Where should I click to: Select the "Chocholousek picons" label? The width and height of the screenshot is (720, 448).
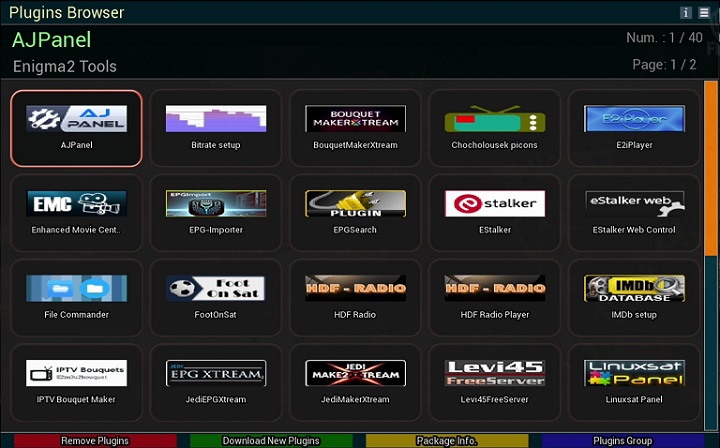495,145
